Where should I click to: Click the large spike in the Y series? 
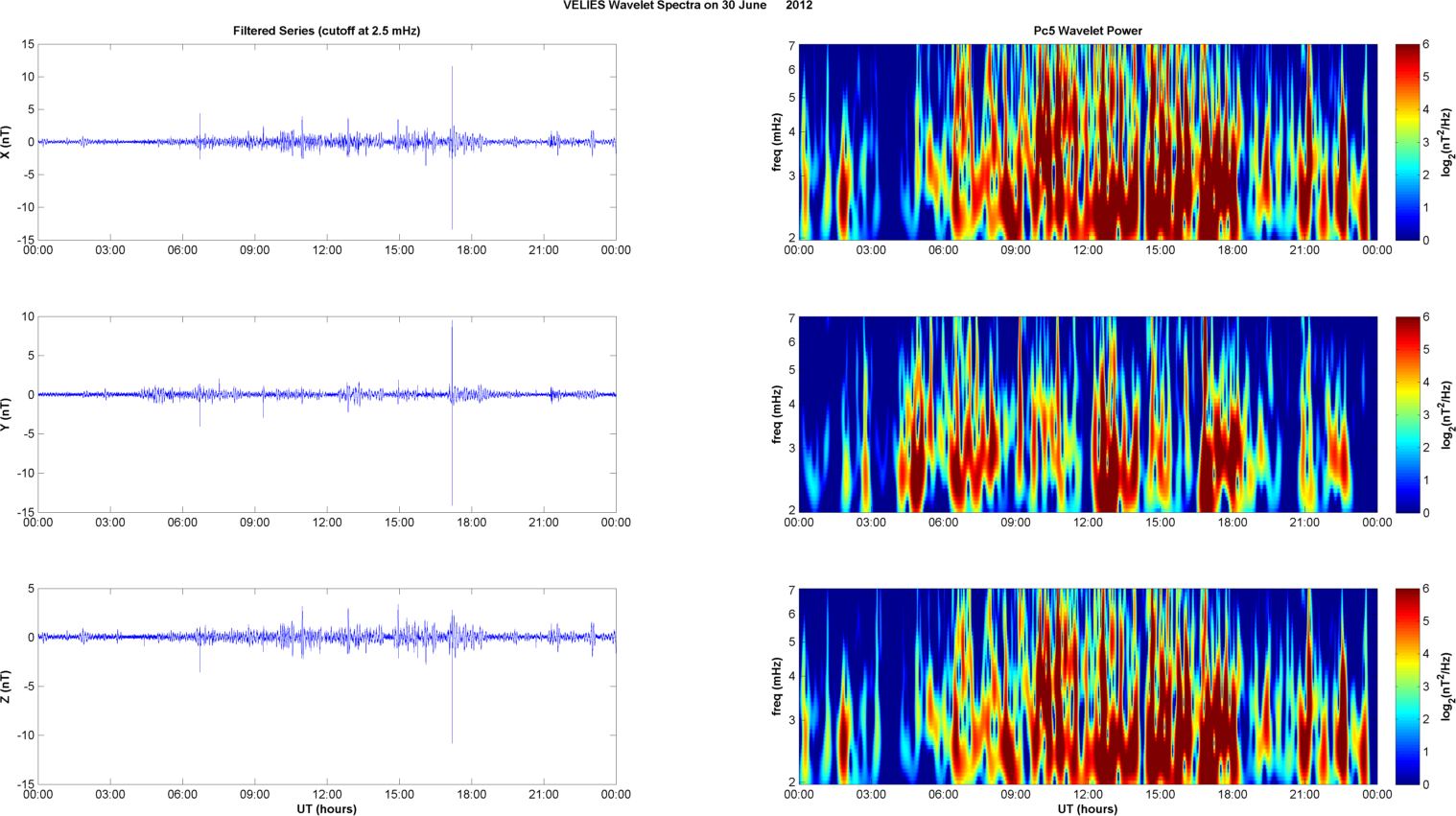(452, 414)
